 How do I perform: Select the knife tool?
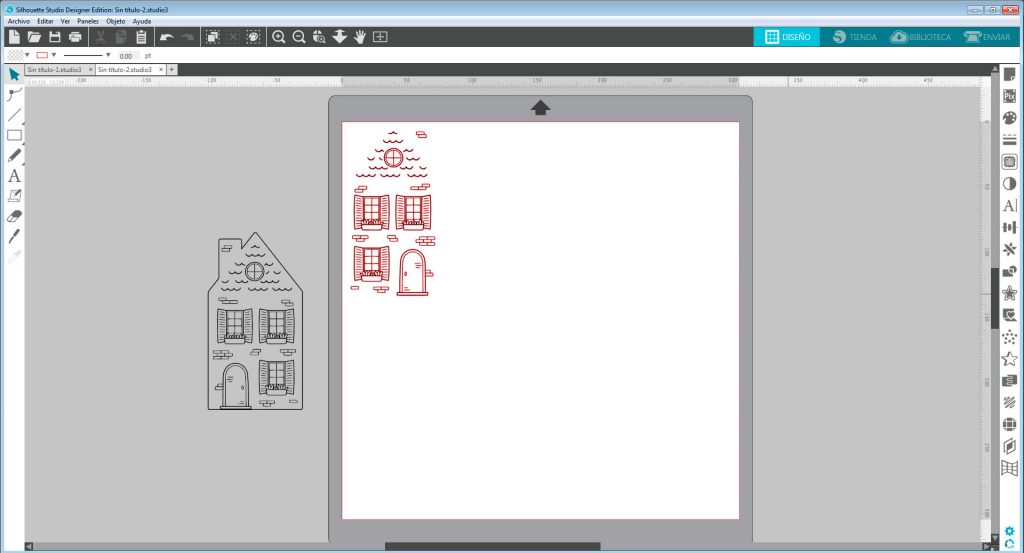point(14,236)
